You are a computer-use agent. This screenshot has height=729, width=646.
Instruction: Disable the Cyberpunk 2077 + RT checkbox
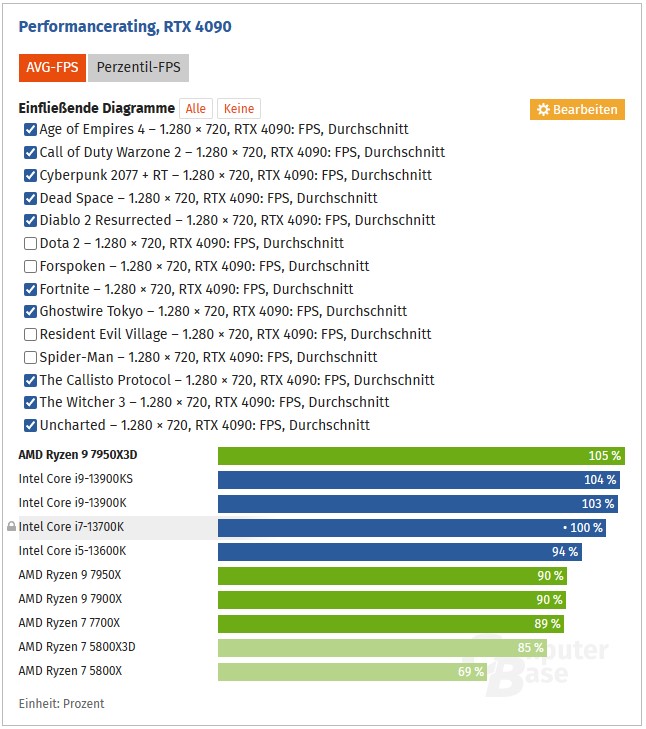[x=30, y=175]
